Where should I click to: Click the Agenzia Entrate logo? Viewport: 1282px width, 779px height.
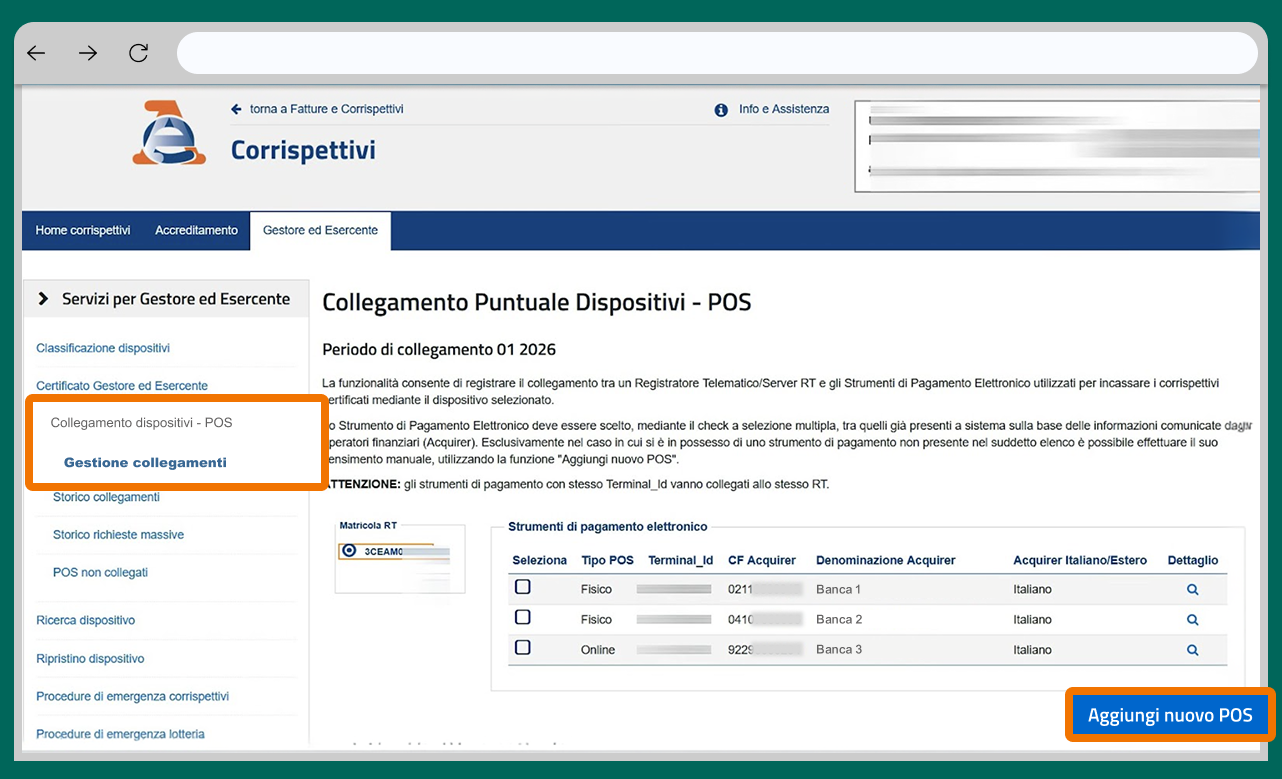pos(169,133)
